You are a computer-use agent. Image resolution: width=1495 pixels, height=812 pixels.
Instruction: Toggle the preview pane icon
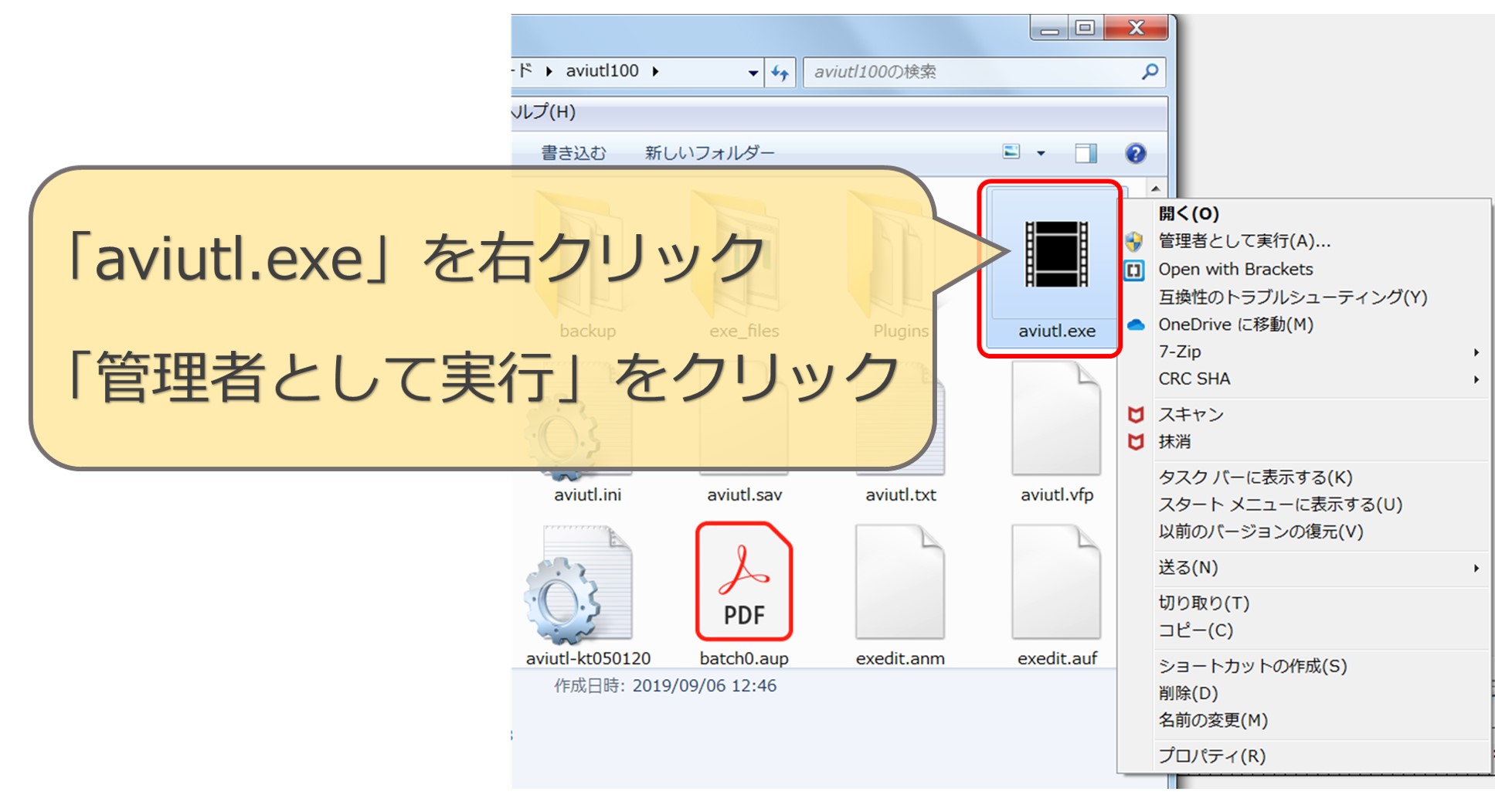(x=1086, y=153)
